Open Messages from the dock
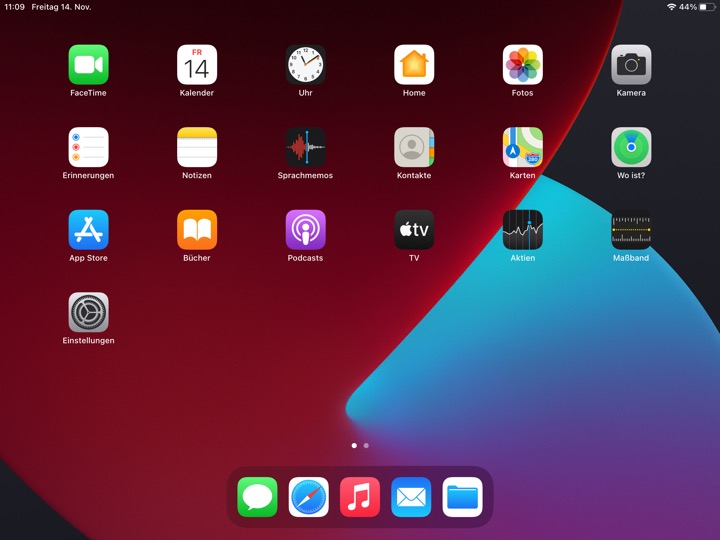This screenshot has width=720, height=540. pyautogui.click(x=257, y=497)
